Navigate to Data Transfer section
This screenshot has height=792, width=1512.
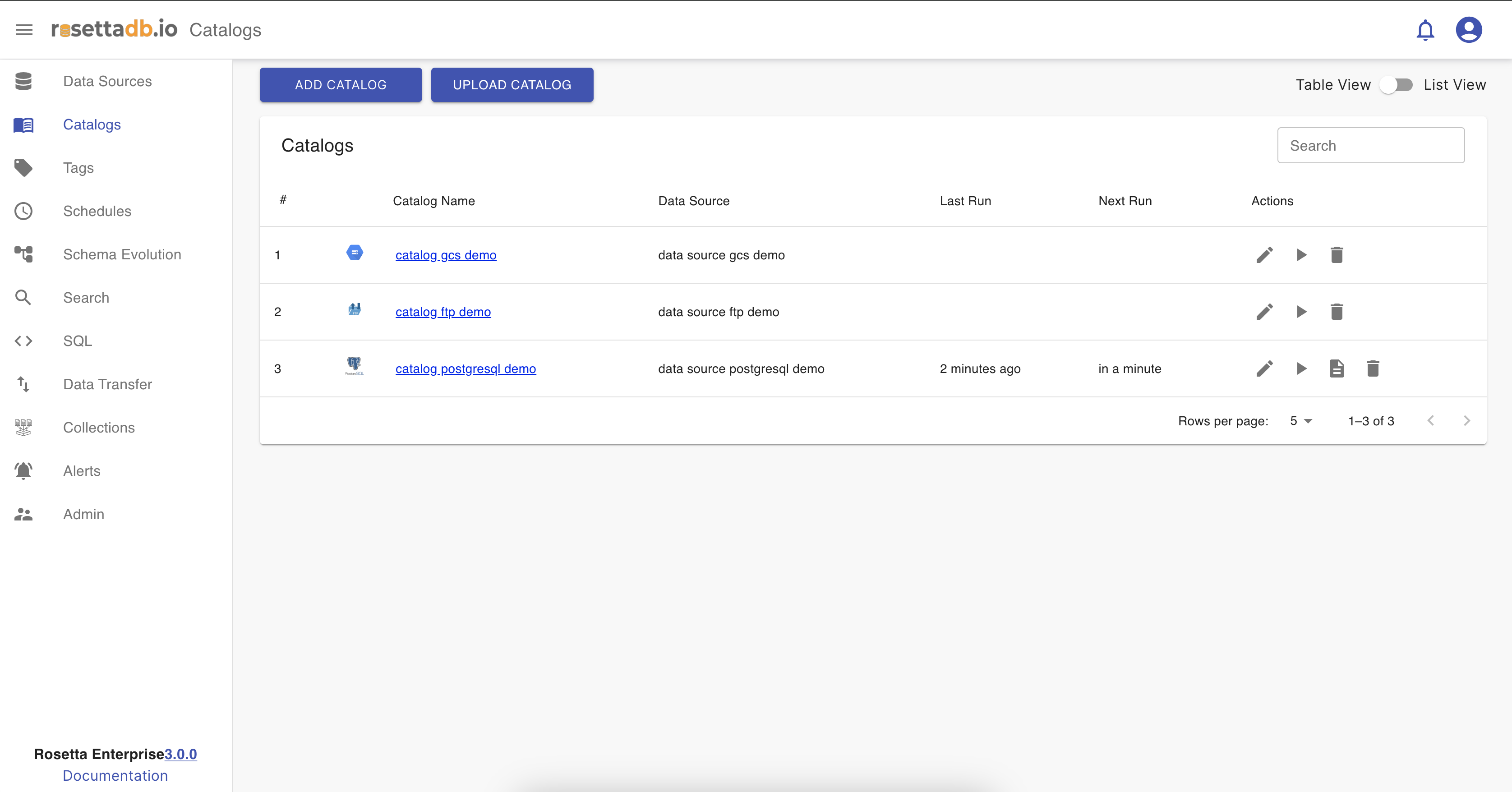coord(107,384)
